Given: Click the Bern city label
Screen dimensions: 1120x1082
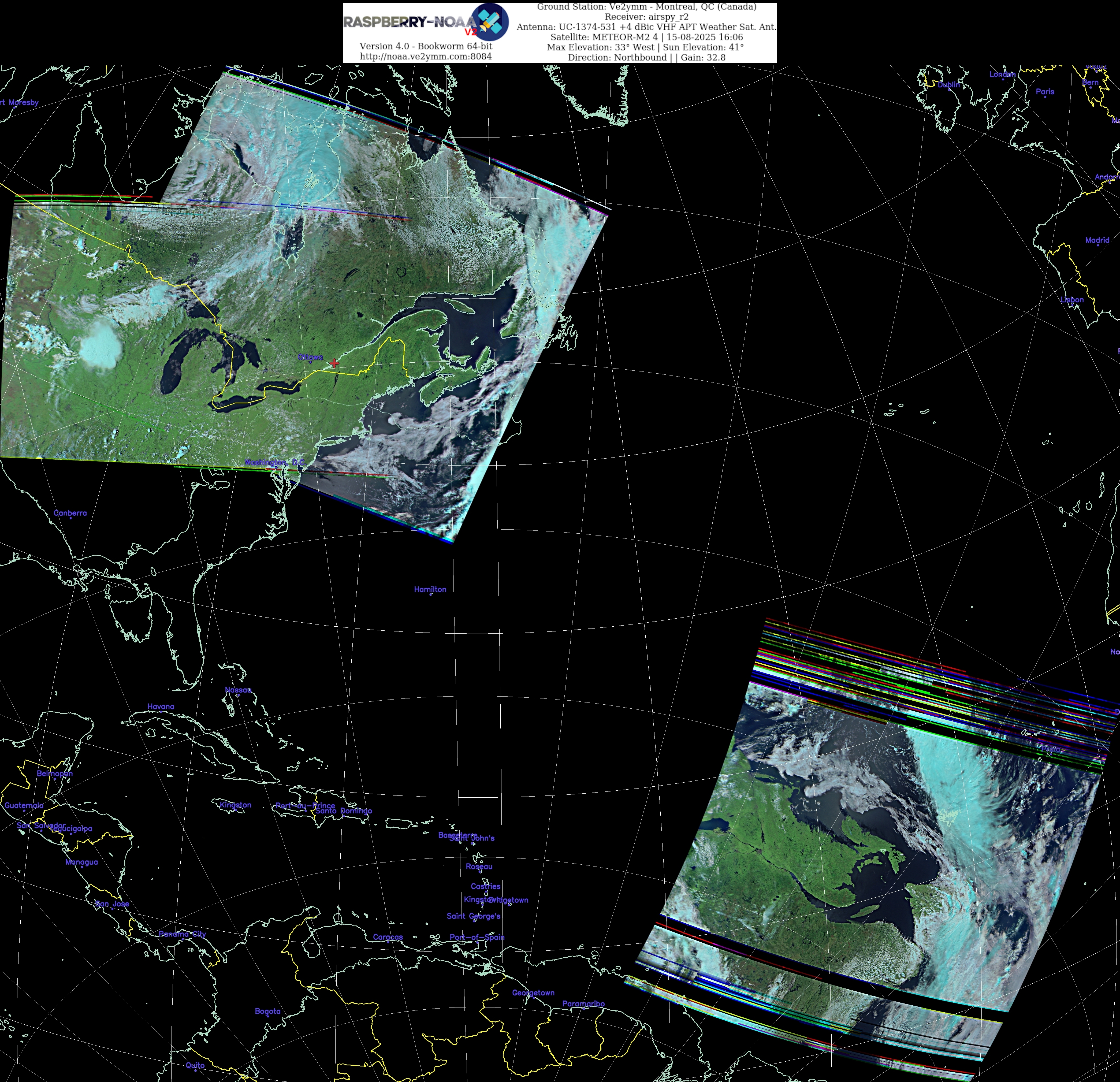Looking at the screenshot, I should 1090,82.
